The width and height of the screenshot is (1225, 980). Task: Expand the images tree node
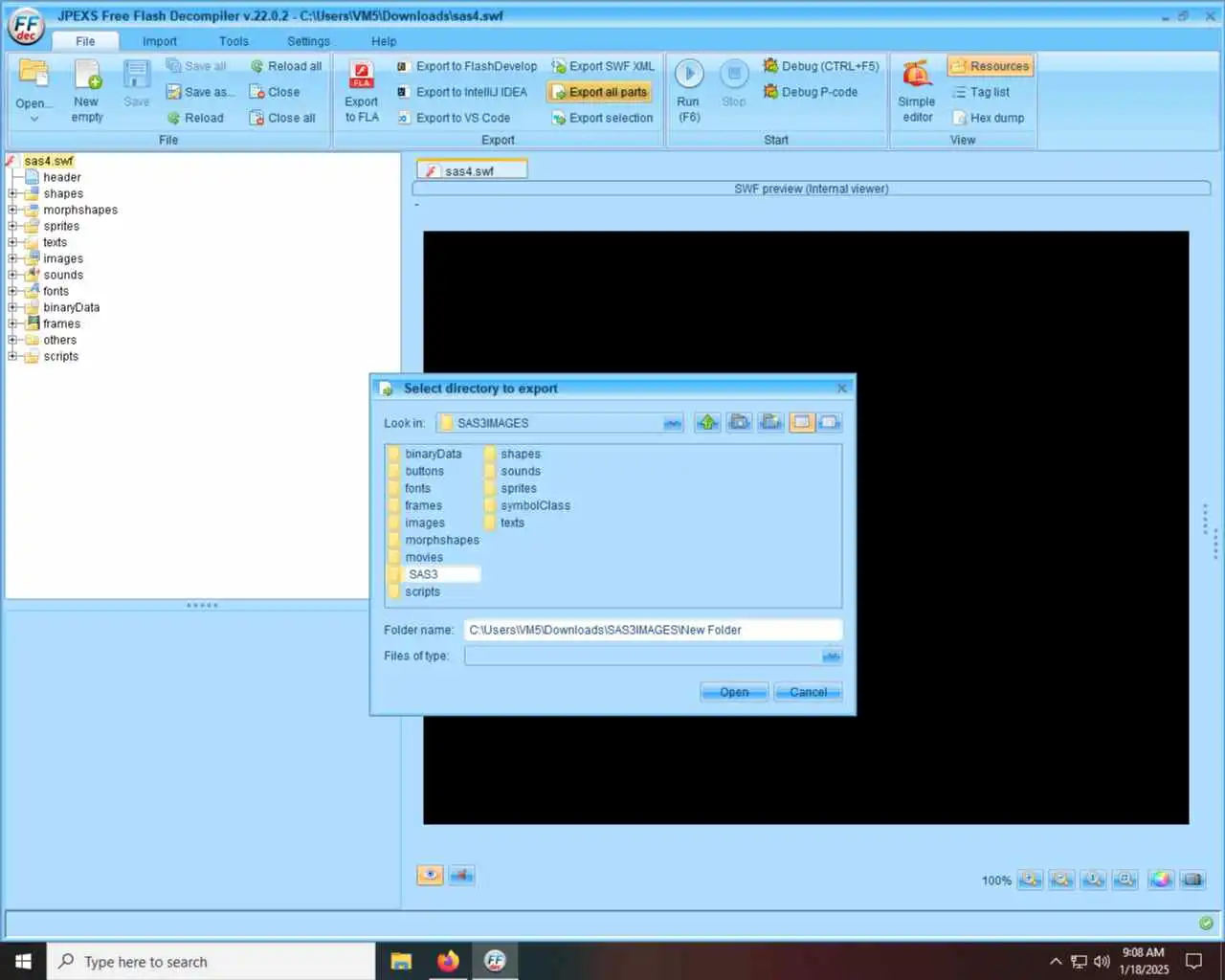point(13,258)
